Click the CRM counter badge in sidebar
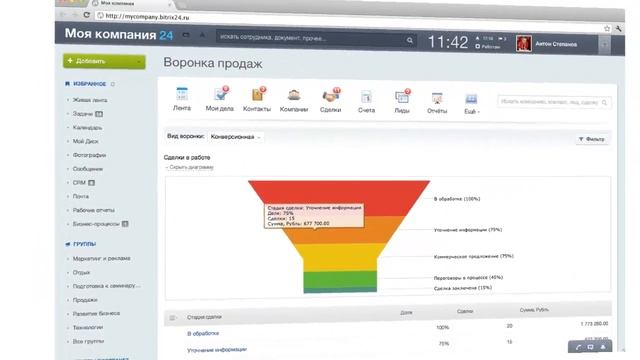The height and width of the screenshot is (360, 640). pyautogui.click(x=91, y=183)
